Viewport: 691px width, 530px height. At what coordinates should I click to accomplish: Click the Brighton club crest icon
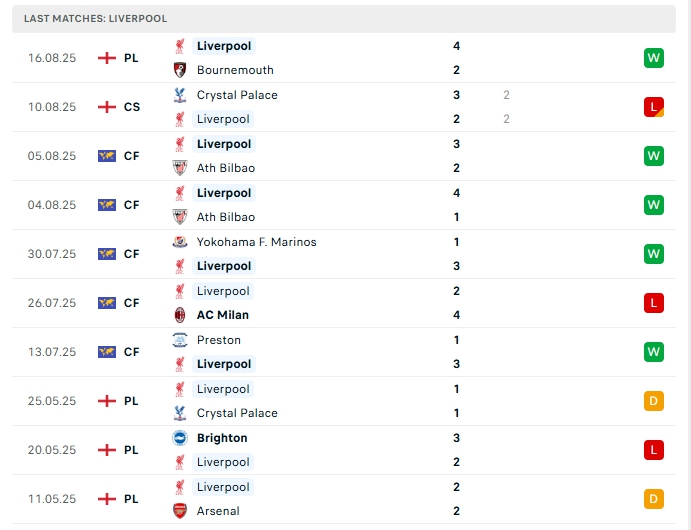[x=180, y=438]
